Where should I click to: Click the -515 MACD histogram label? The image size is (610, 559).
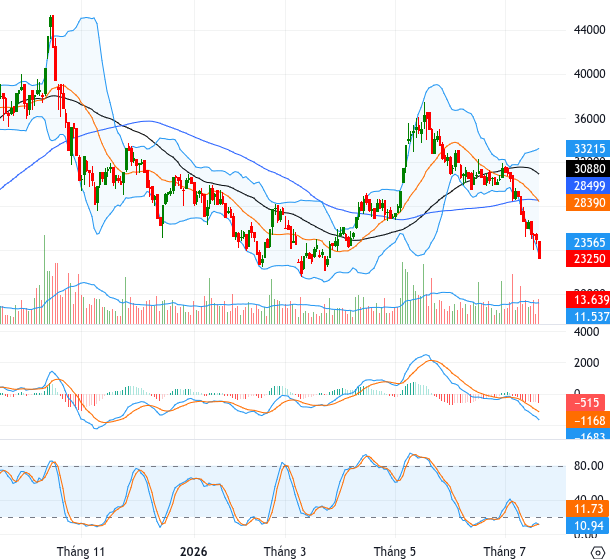(x=586, y=402)
